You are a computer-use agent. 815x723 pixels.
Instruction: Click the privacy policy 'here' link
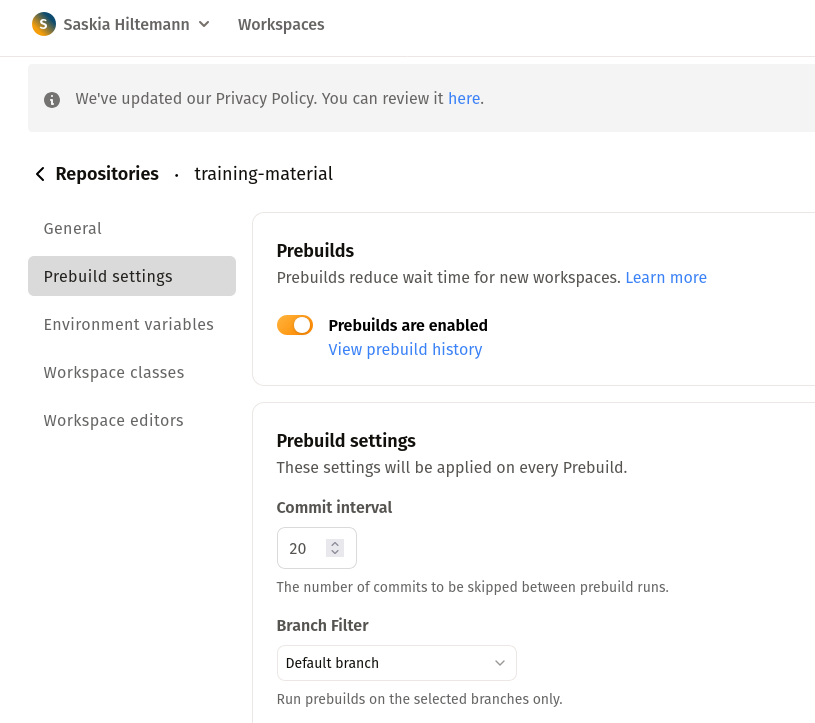click(464, 98)
